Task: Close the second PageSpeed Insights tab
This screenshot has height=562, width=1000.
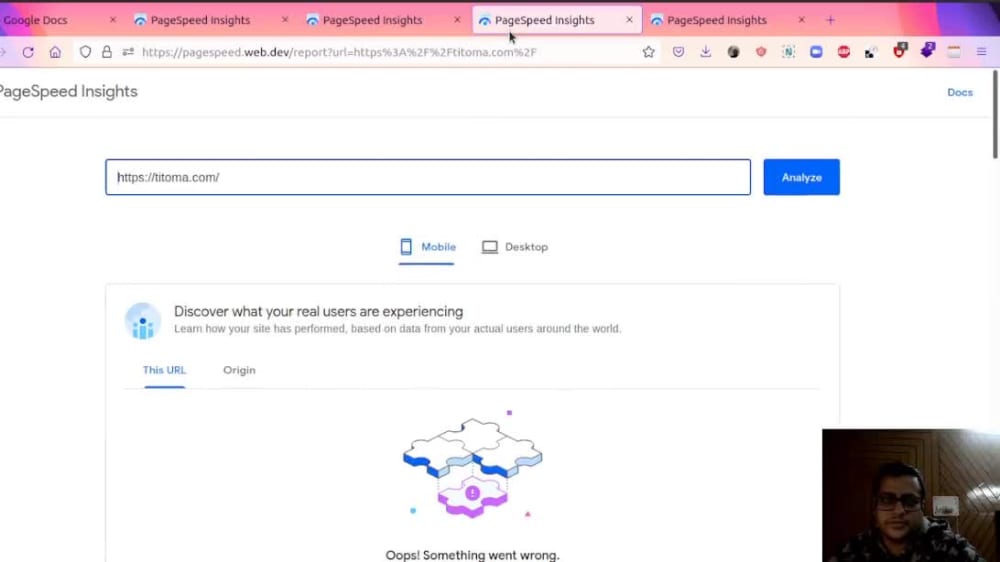Action: 457,20
